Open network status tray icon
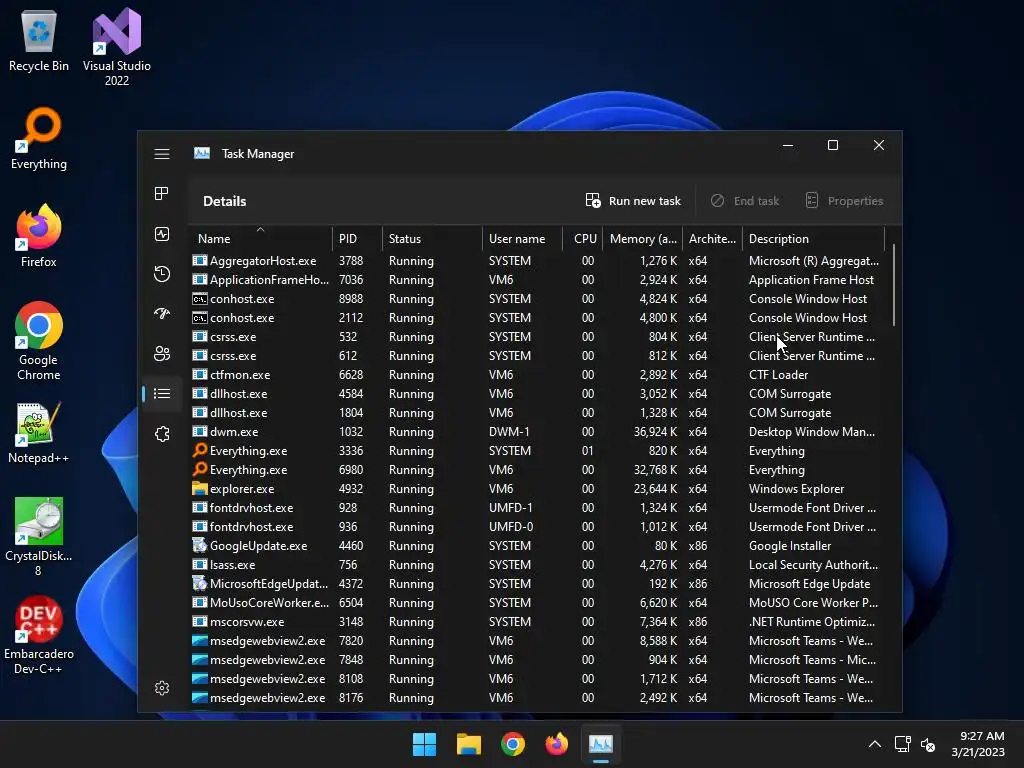The width and height of the screenshot is (1024, 768). 903,744
